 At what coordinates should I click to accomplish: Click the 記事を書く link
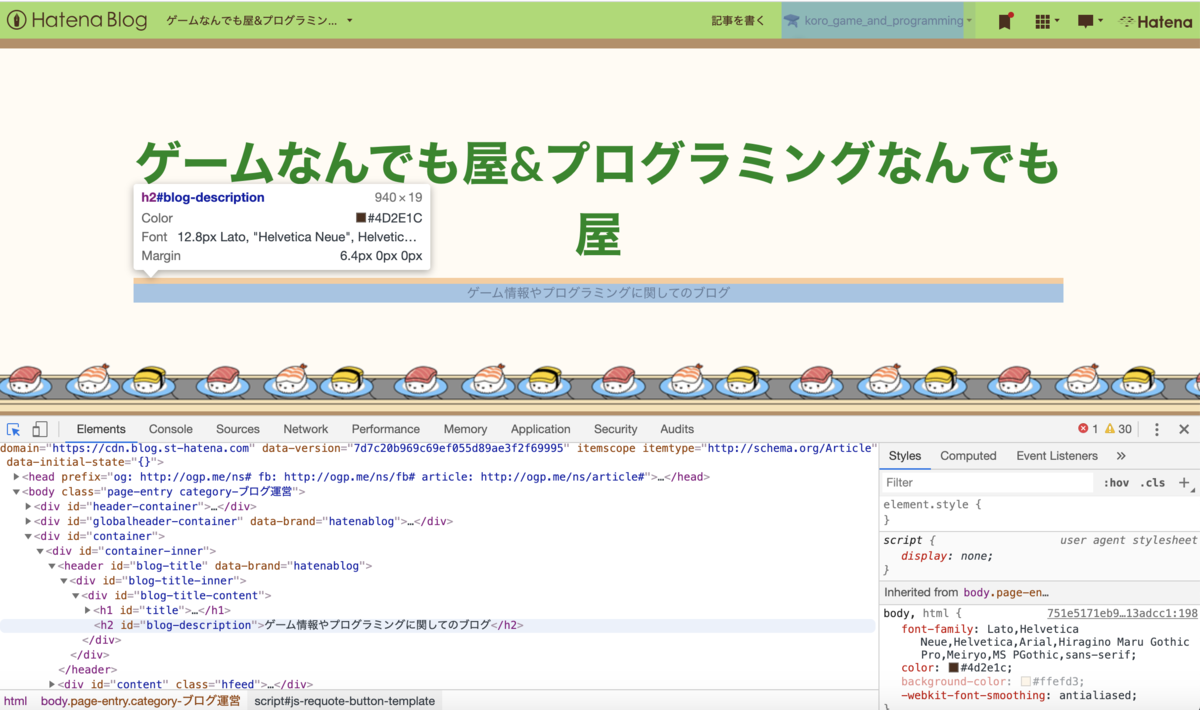(x=738, y=20)
